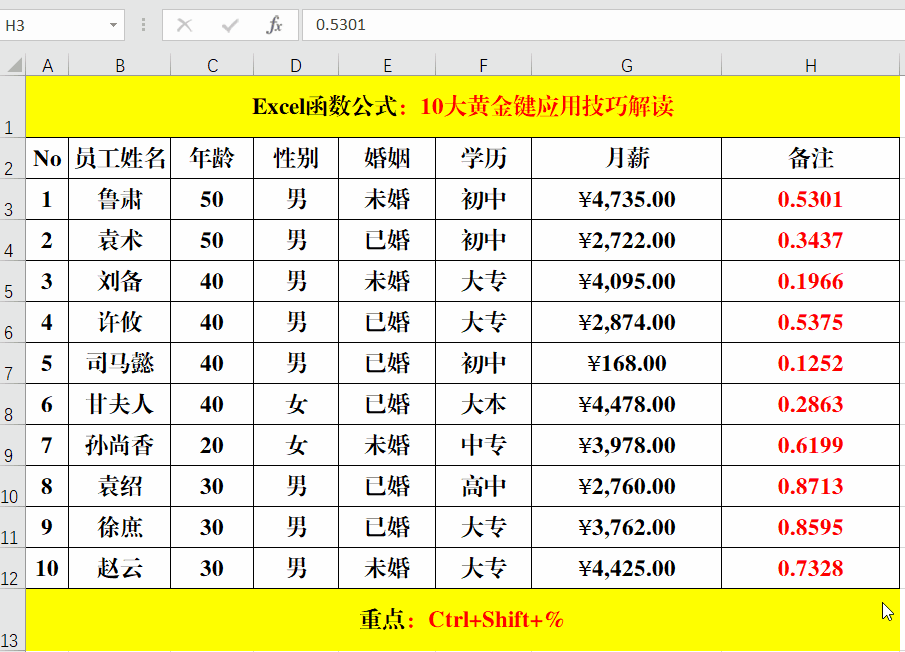Click the salary cell "¥3,978.00"
The width and height of the screenshot is (905, 652).
pyautogui.click(x=626, y=445)
